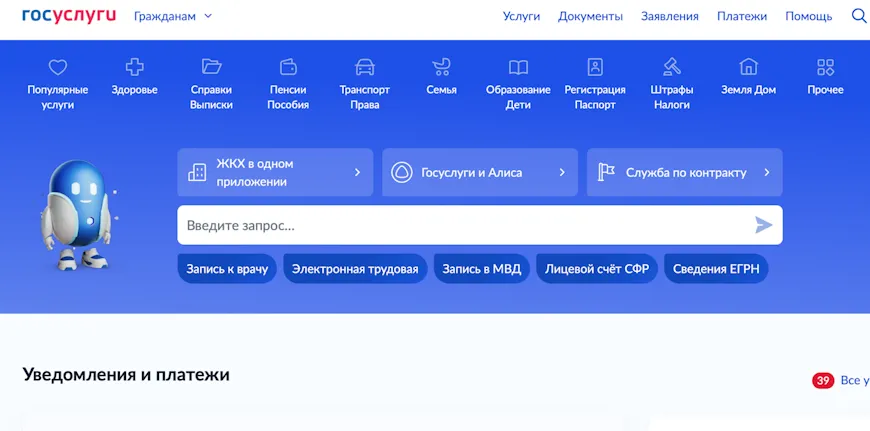Click the flag icon on Служба по контракту

tap(606, 172)
